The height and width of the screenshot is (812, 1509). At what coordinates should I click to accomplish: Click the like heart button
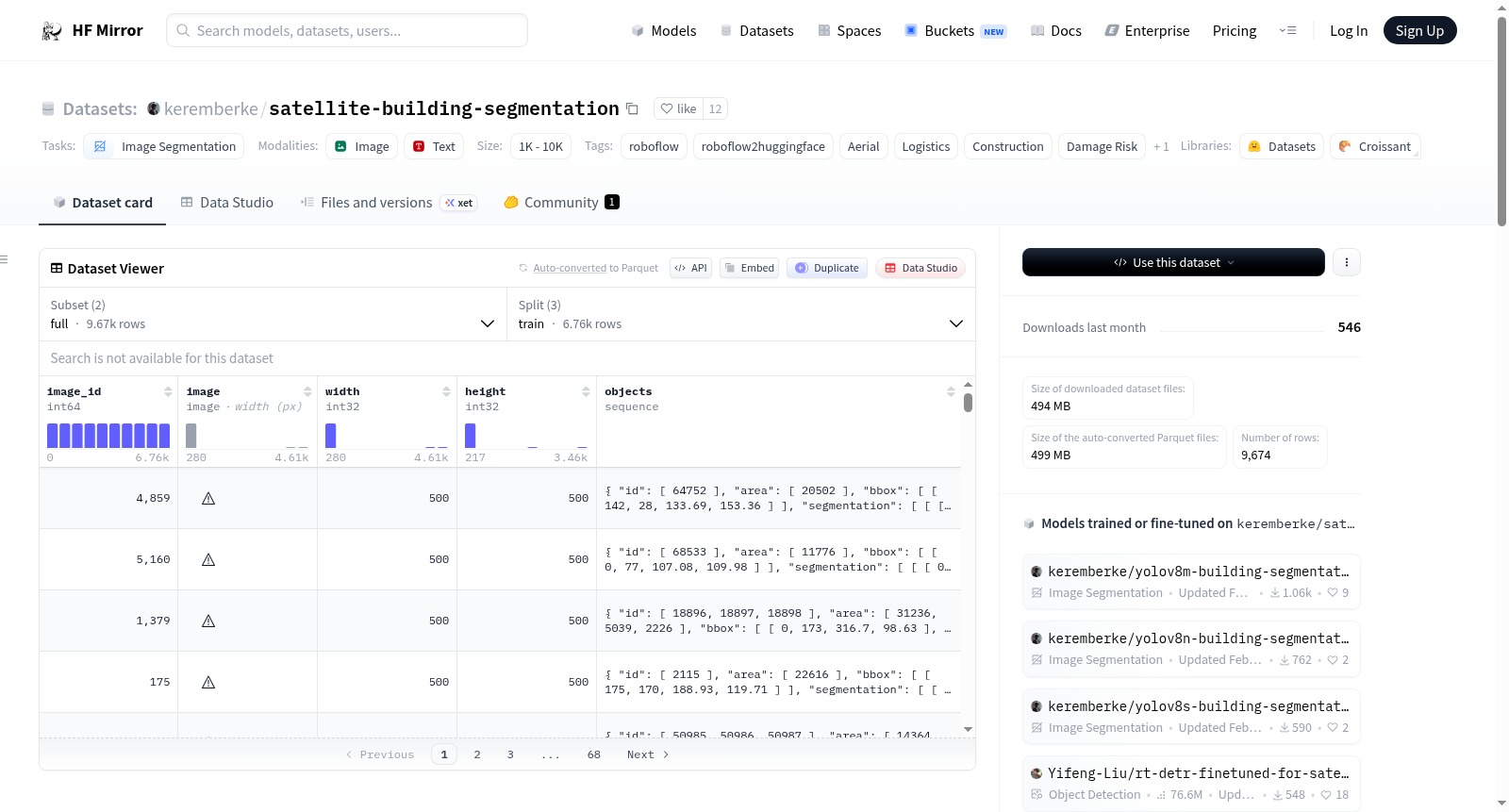coord(678,109)
